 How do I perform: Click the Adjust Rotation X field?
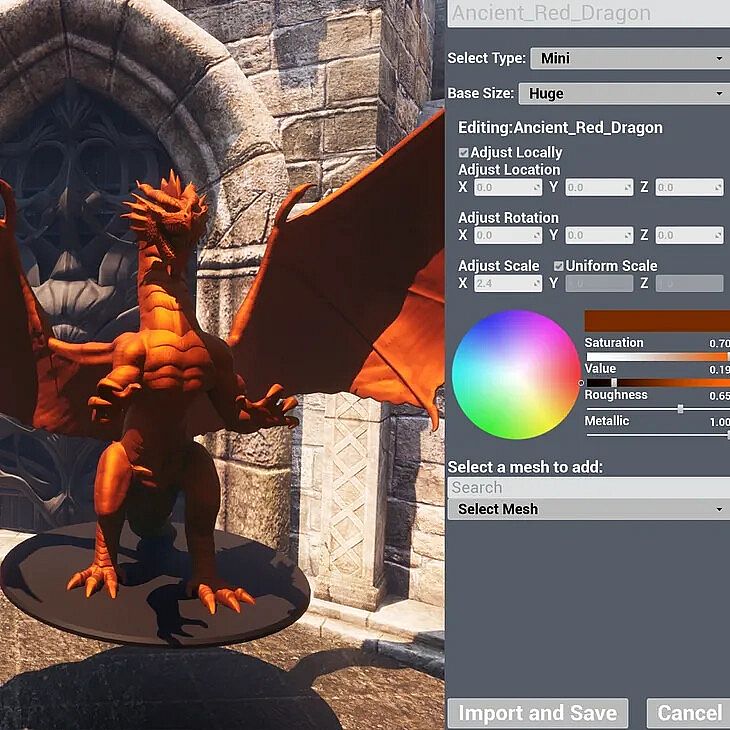[x=507, y=236]
